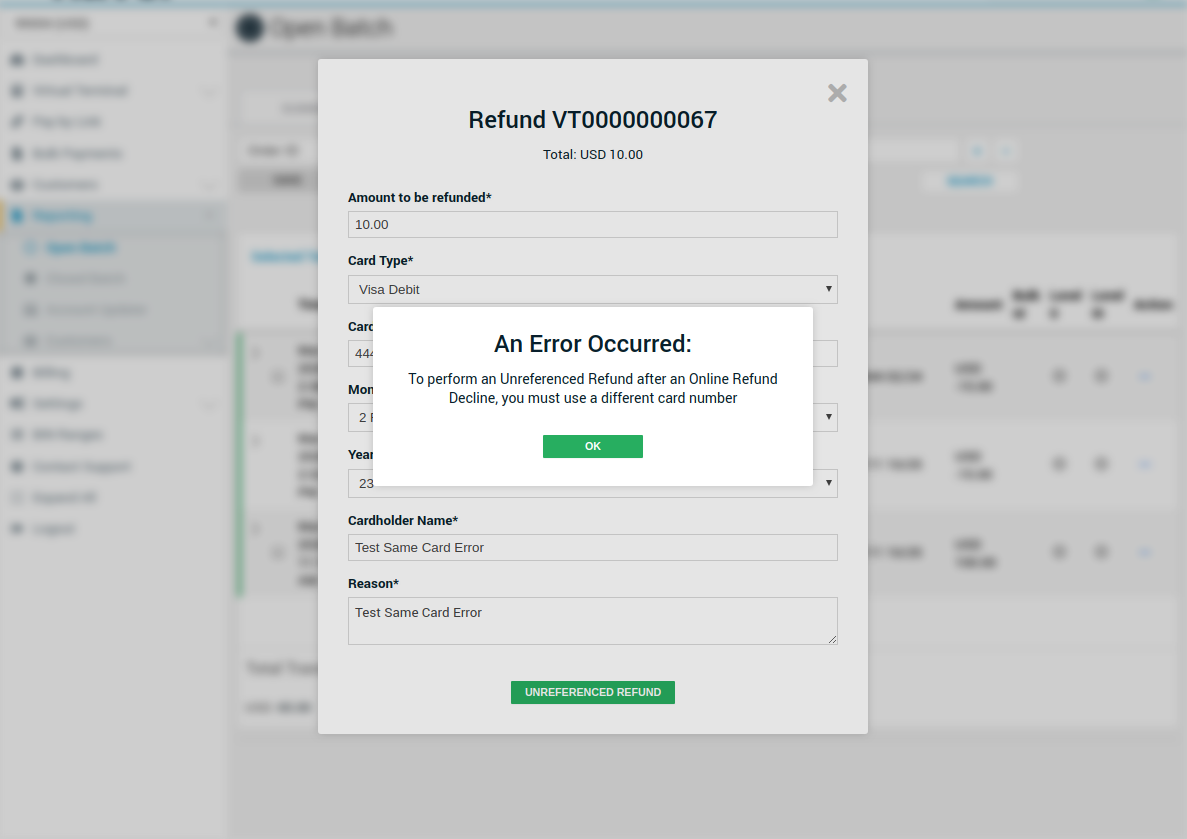Close the Refund modal with the X icon

click(837, 93)
